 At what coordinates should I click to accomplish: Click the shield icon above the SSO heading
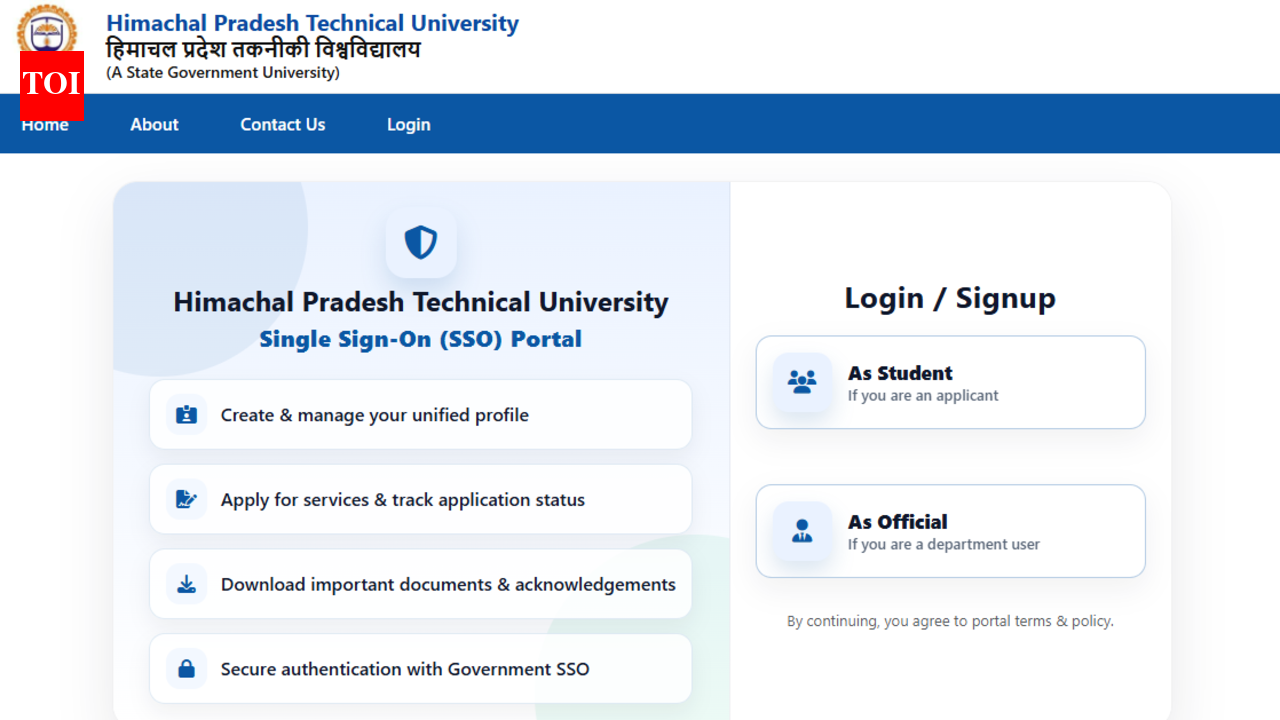click(x=421, y=243)
